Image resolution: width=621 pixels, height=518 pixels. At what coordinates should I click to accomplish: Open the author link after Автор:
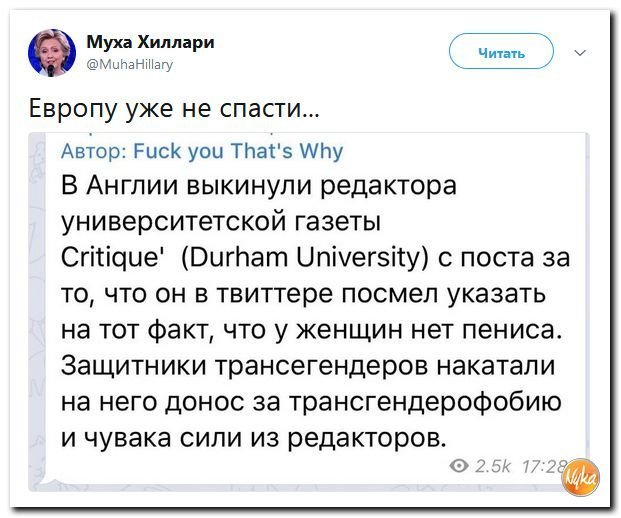tap(238, 152)
